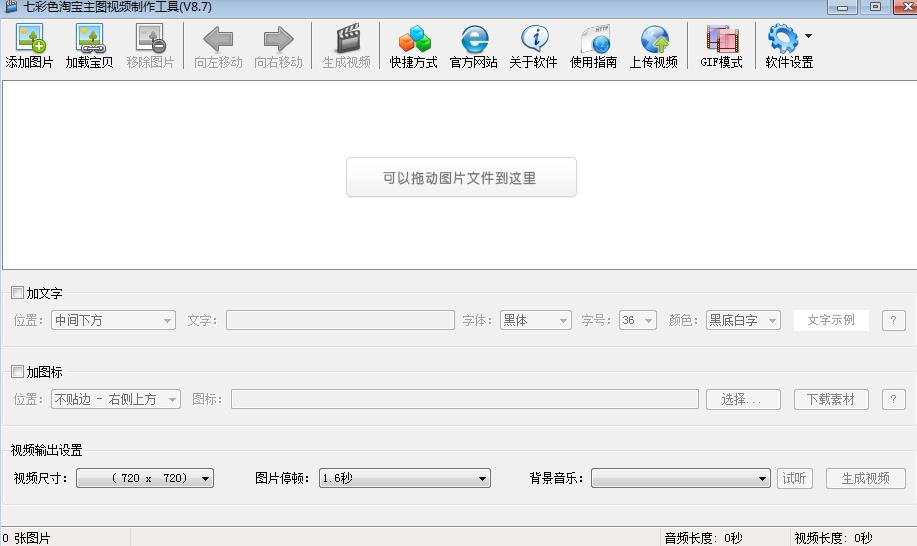Click the app icon in title bar

click(11, 6)
